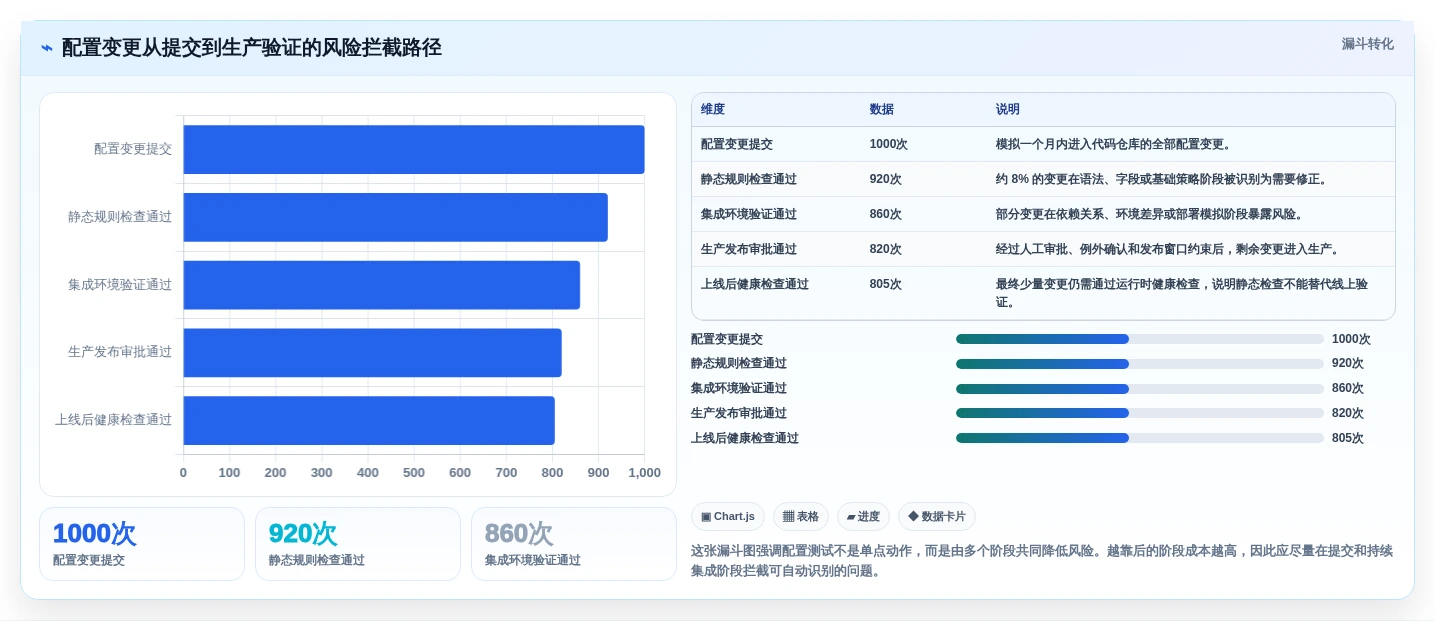Click the 静态规则检查通过 progress bar

[1140, 364]
